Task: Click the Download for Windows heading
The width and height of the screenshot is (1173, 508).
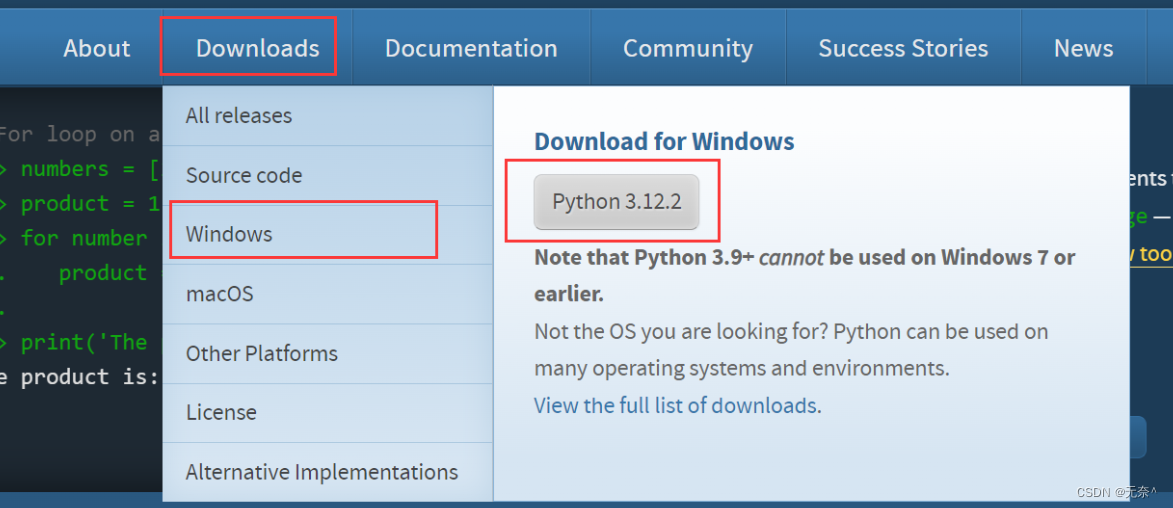Action: click(x=664, y=141)
